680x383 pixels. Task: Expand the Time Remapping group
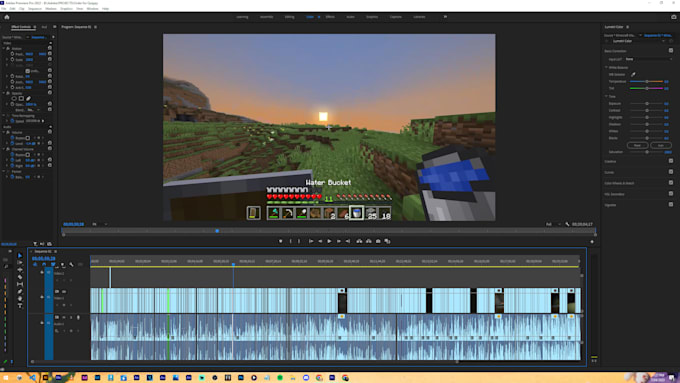[3, 116]
